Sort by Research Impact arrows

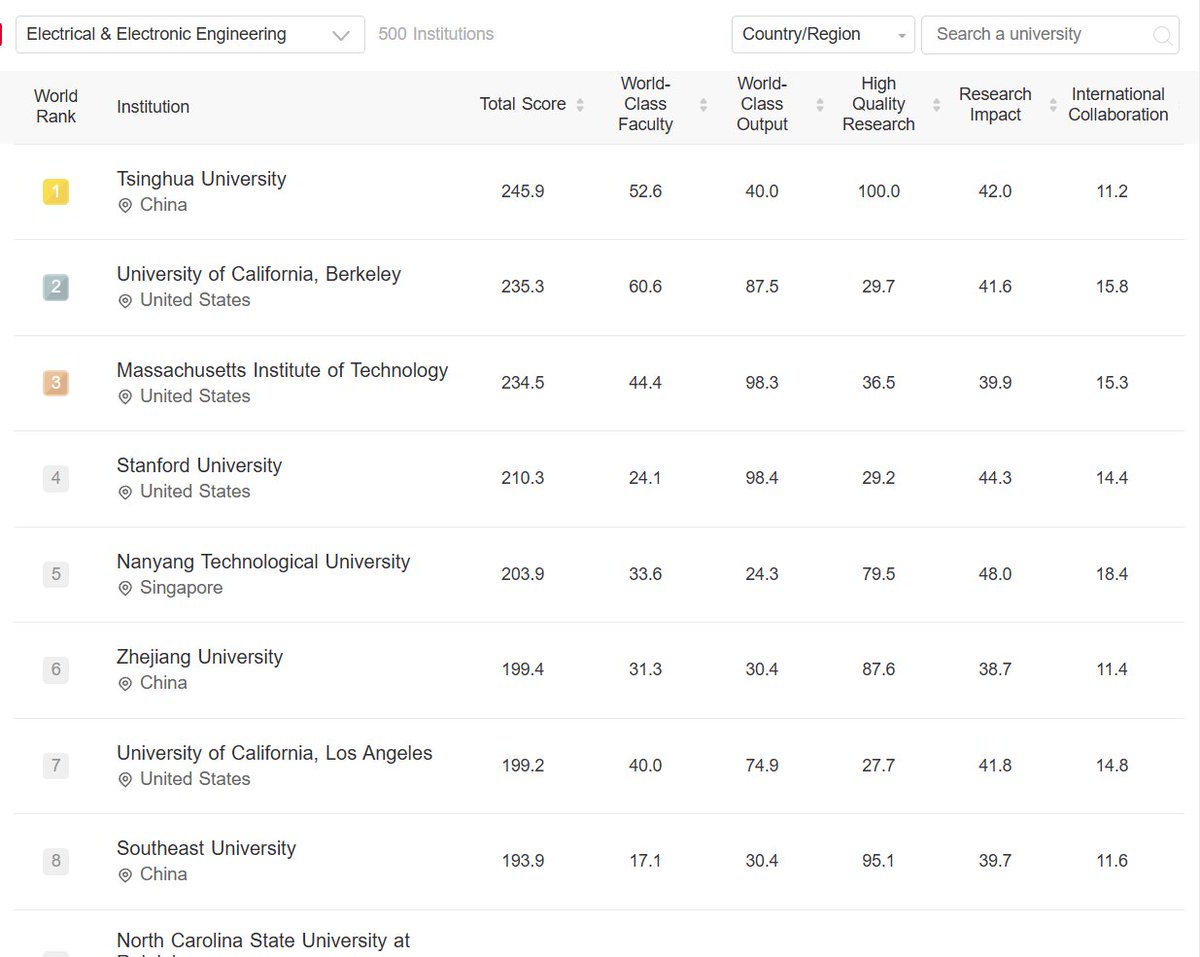[1053, 105]
